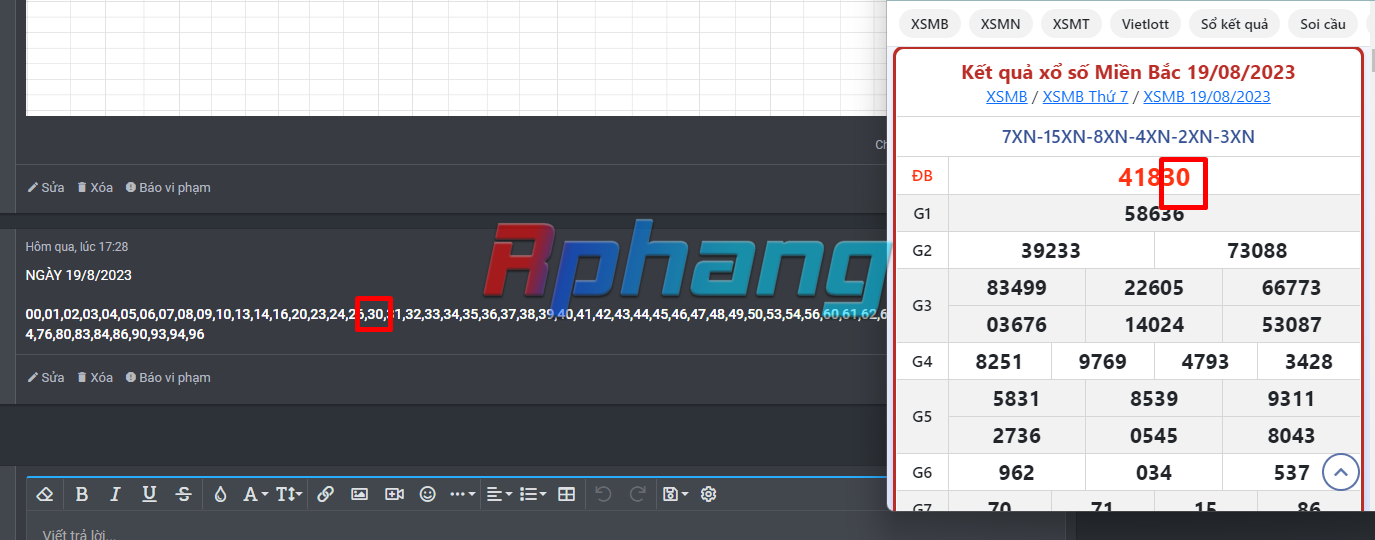The height and width of the screenshot is (540, 1375).
Task: Select the 'Soi cầu' pill tab
Action: (1322, 24)
